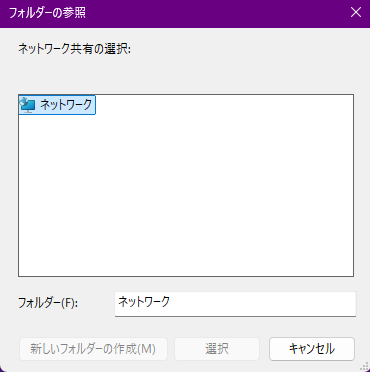
Task: Focus the フォルダー(F) text input field
Action: coord(235,304)
